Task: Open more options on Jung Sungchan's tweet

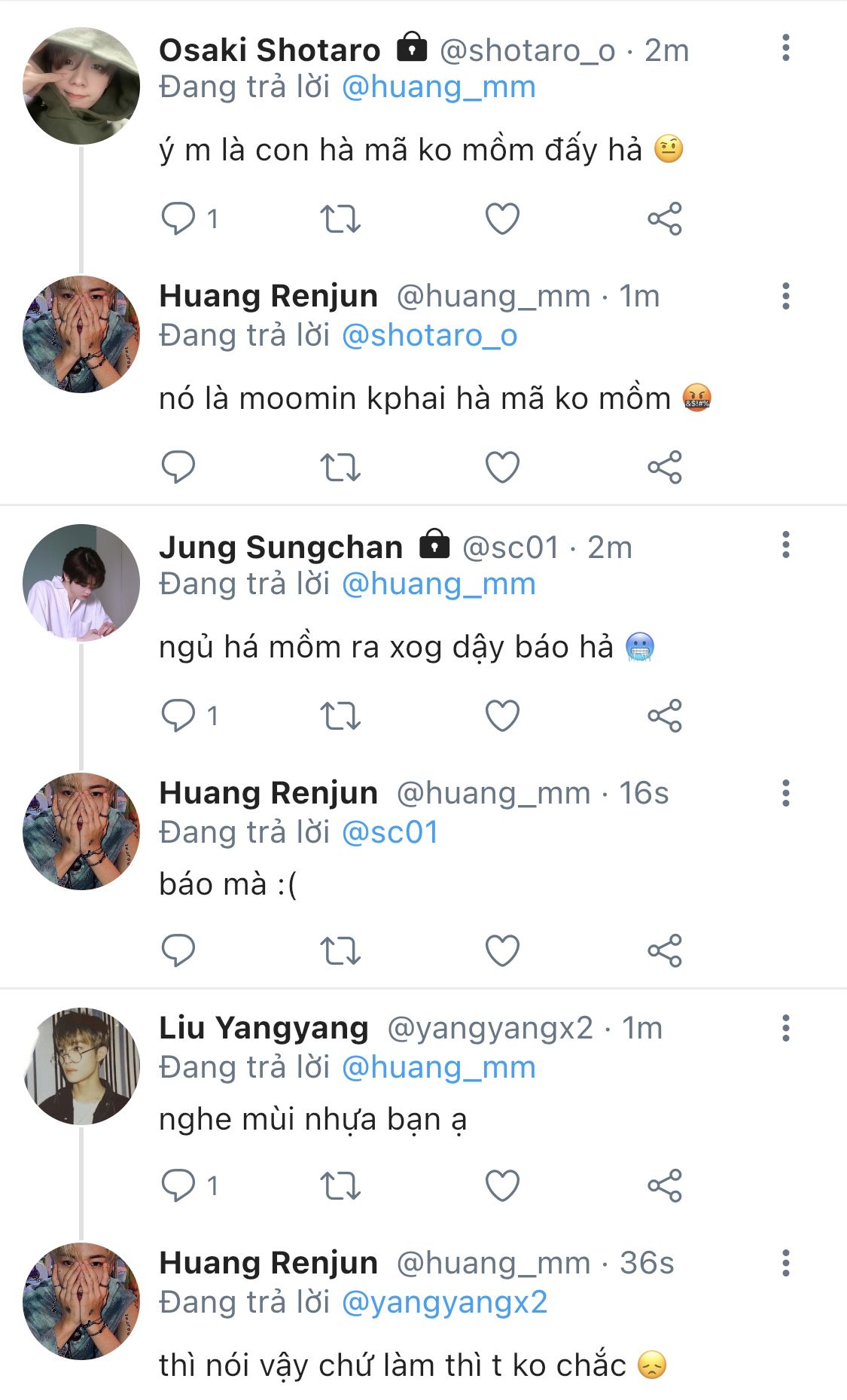Action: point(785,545)
